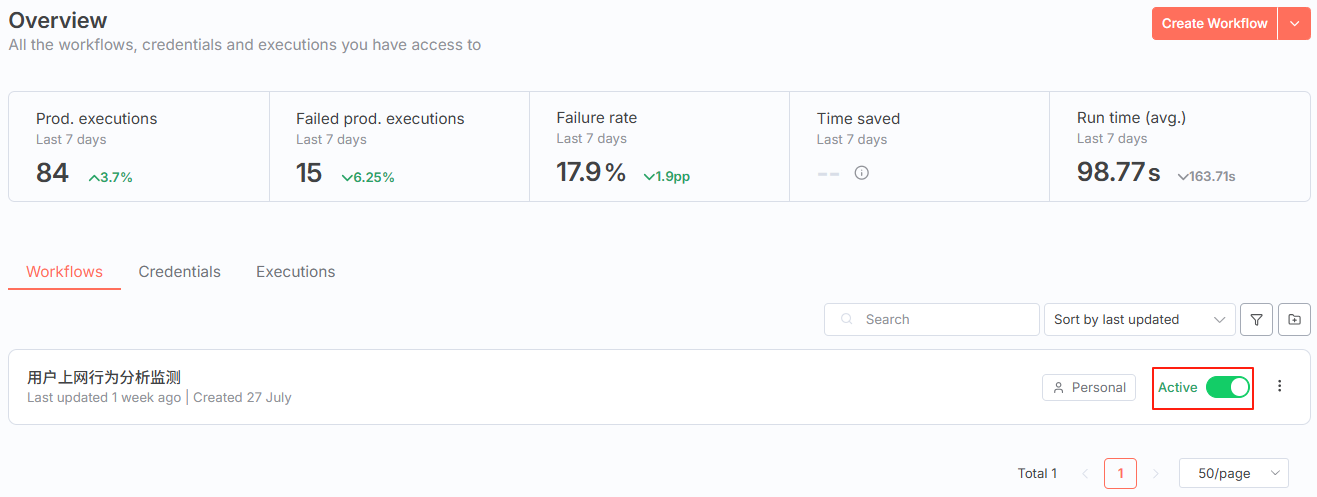Select page 1 in pagination
1317x497 pixels.
(x=1120, y=473)
